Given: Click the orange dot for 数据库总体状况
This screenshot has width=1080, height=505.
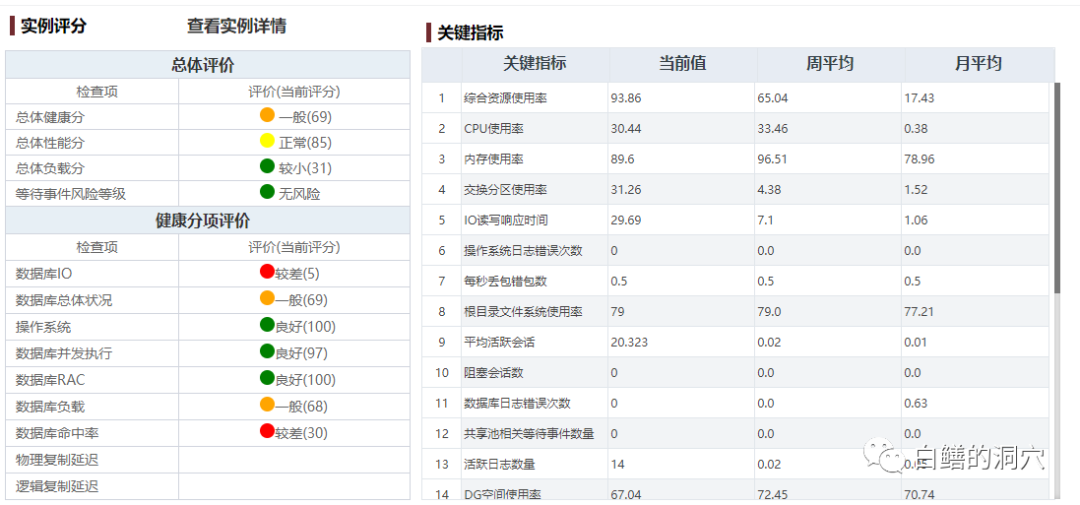Looking at the screenshot, I should pyautogui.click(x=267, y=298).
